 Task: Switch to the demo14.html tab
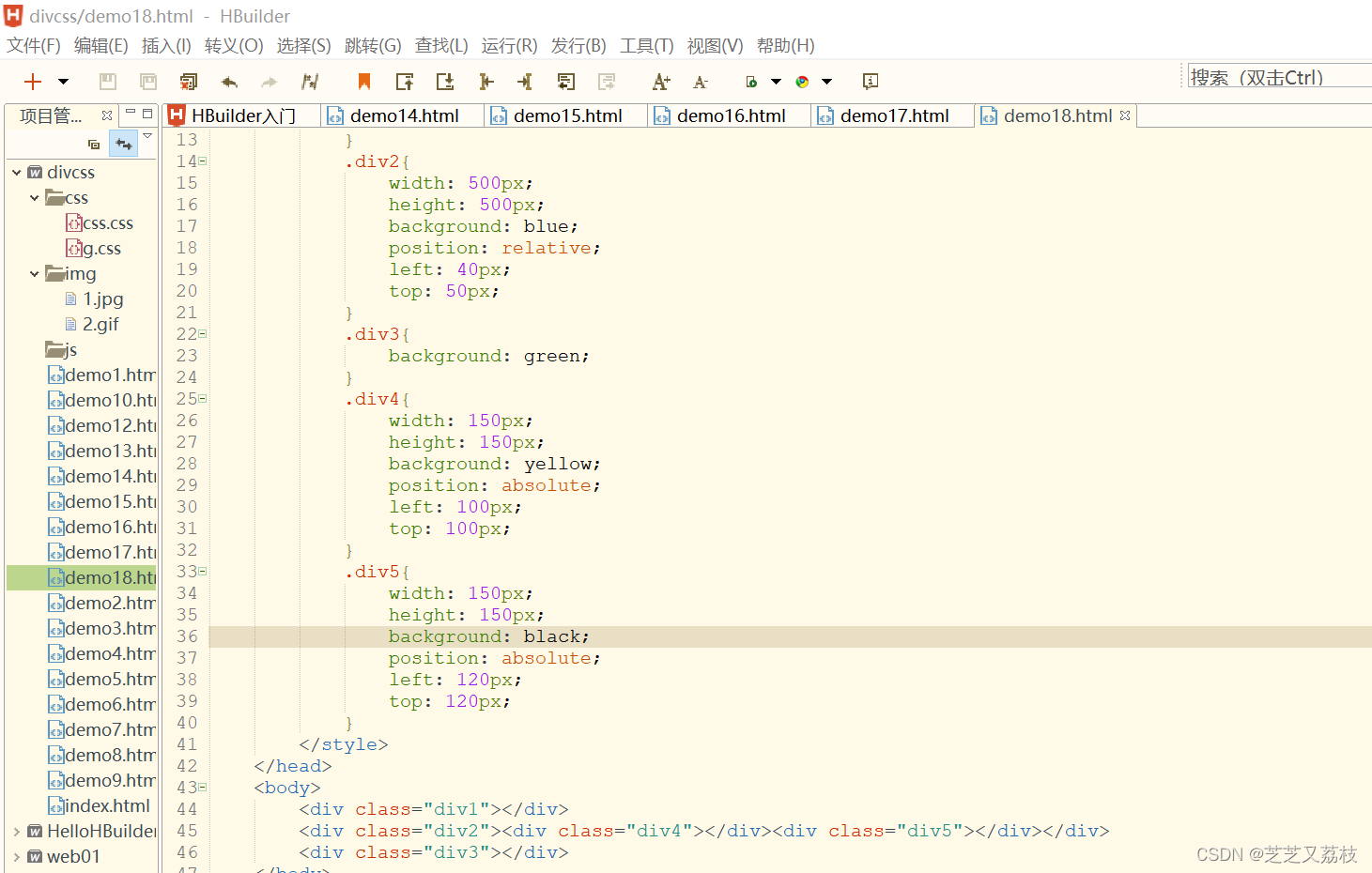tap(404, 115)
